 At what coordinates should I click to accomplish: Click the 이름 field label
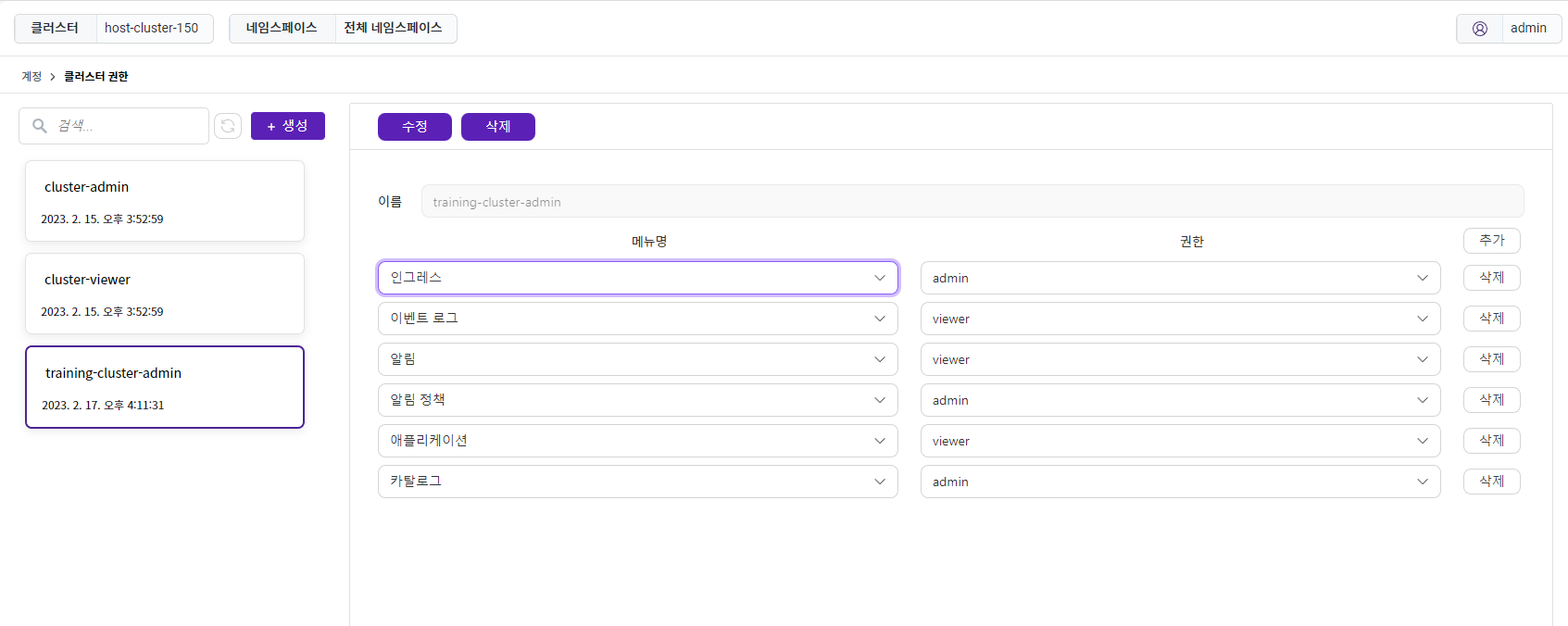[390, 202]
